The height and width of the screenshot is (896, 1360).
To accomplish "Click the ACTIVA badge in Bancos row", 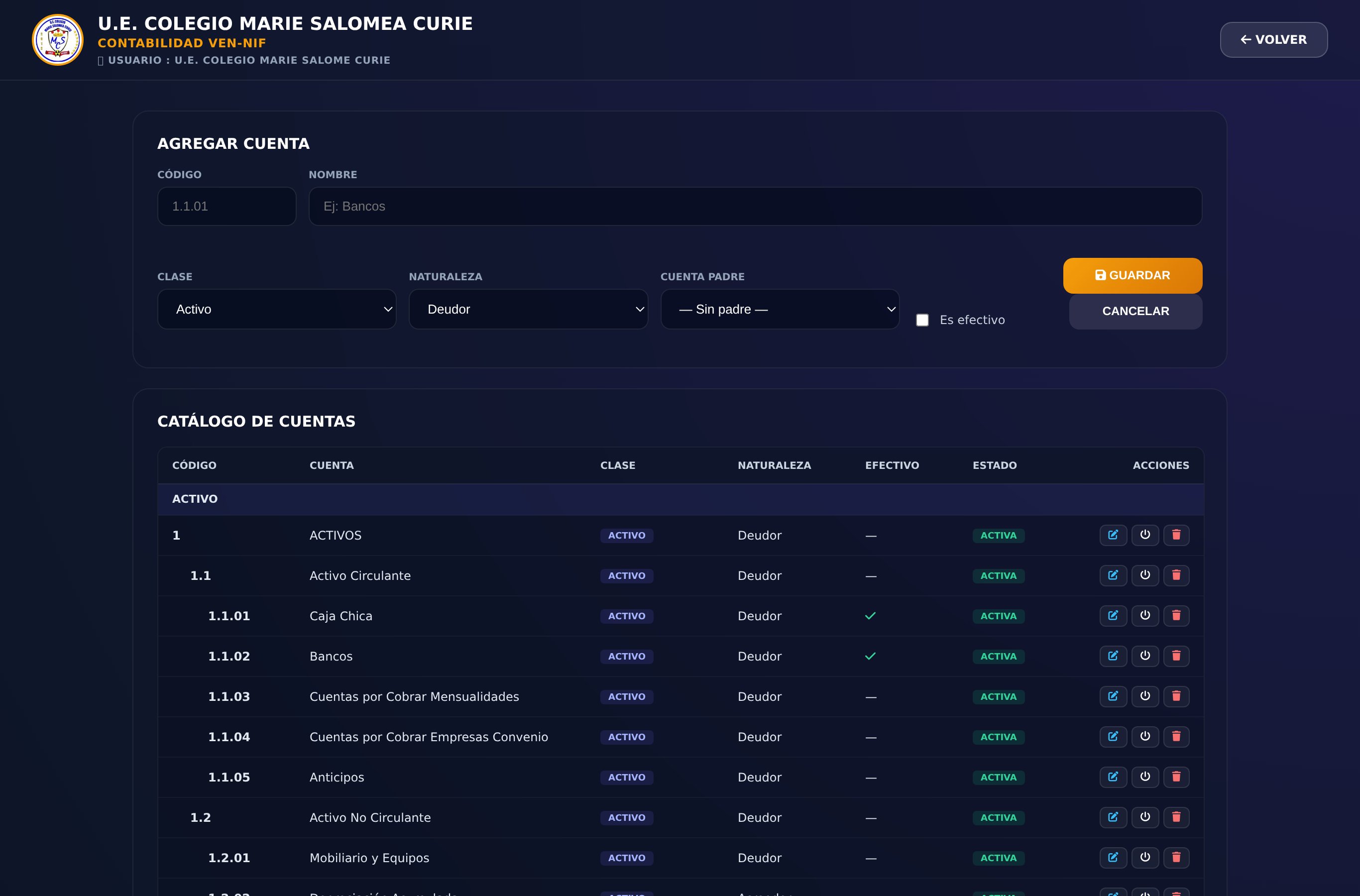I will coord(998,657).
